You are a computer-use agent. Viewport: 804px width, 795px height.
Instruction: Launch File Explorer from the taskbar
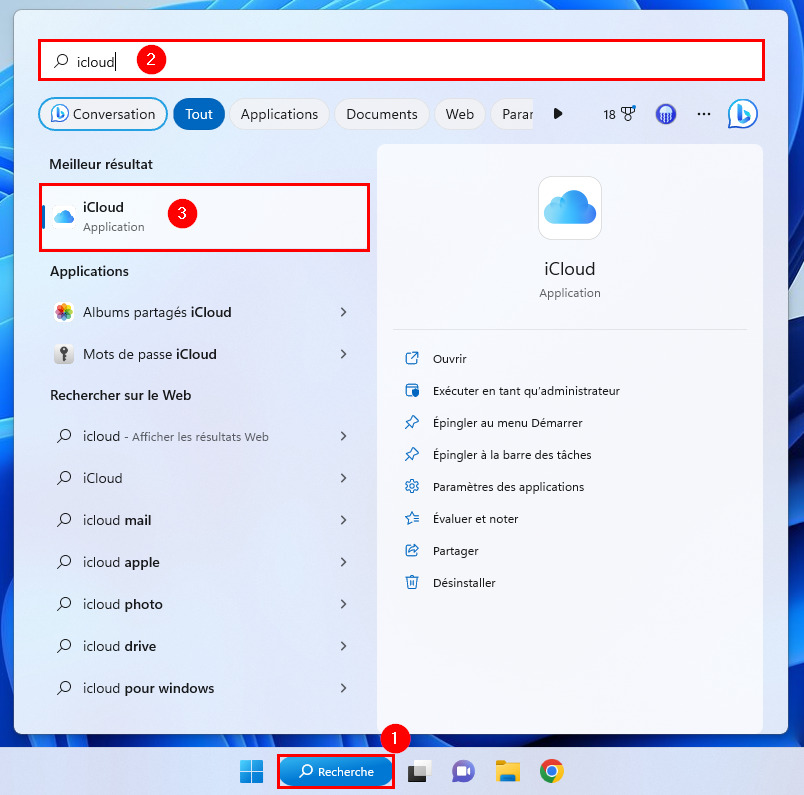coord(508,771)
